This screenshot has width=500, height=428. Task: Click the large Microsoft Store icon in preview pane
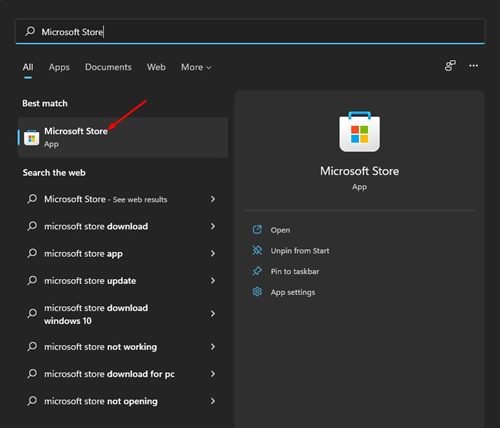359,132
